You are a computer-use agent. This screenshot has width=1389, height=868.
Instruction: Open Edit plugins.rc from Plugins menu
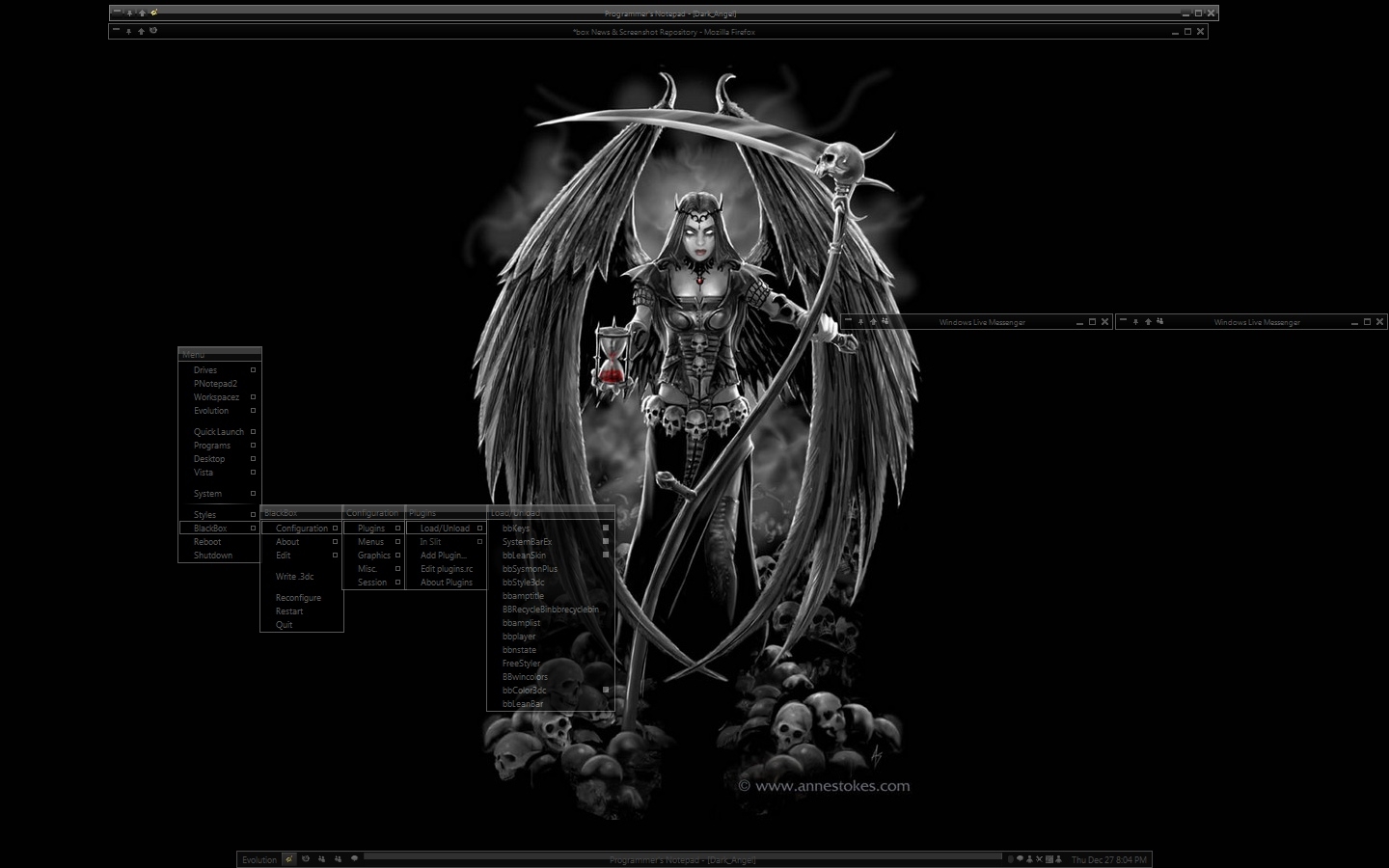point(446,569)
